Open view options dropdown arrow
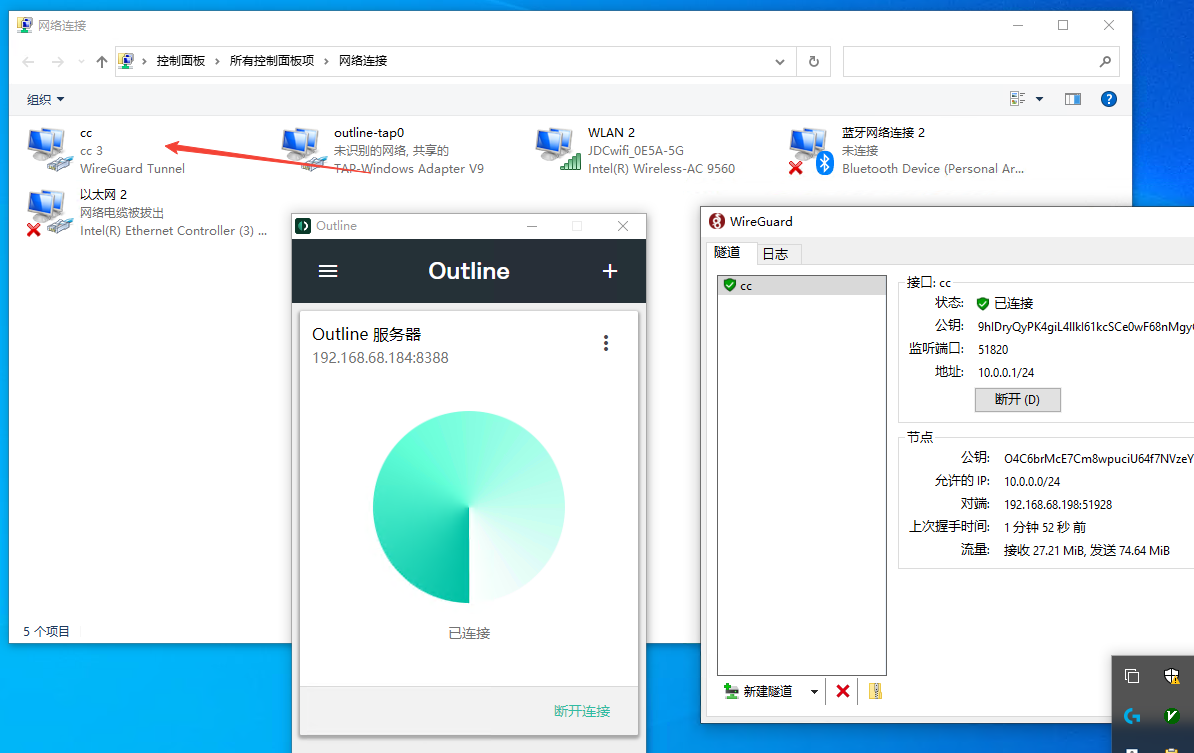 pos(1039,99)
